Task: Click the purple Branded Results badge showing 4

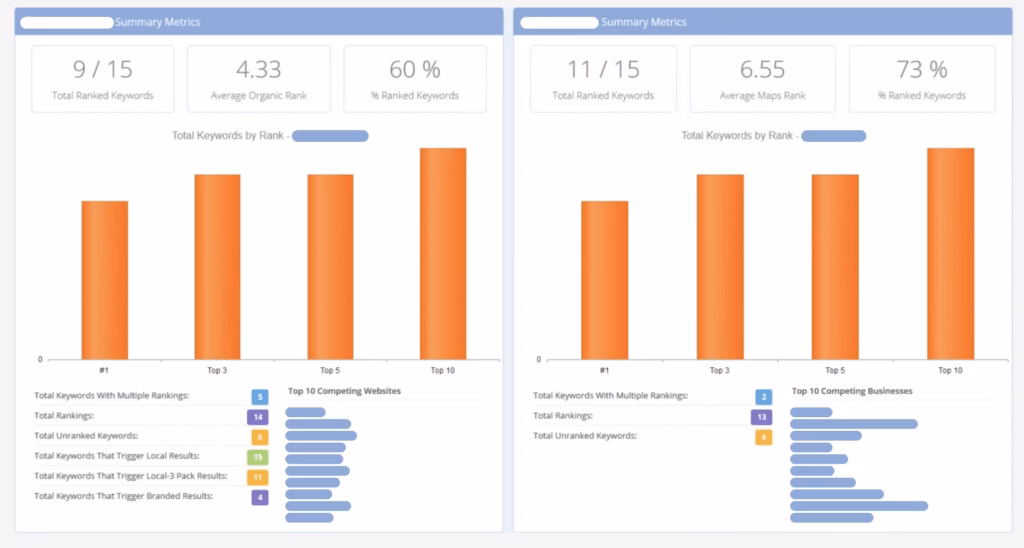Action: pyautogui.click(x=259, y=497)
